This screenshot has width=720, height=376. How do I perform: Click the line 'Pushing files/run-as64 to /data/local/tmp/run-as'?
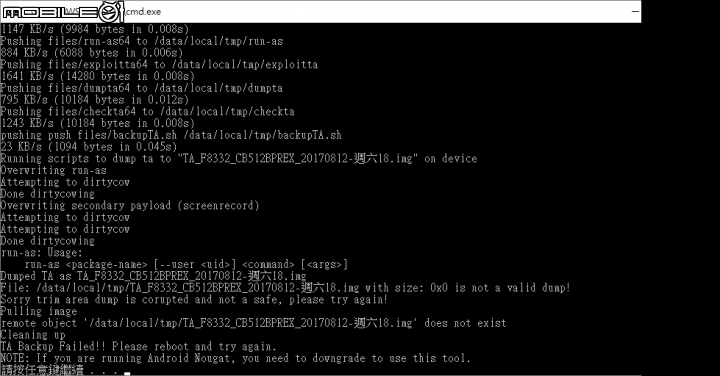point(142,41)
